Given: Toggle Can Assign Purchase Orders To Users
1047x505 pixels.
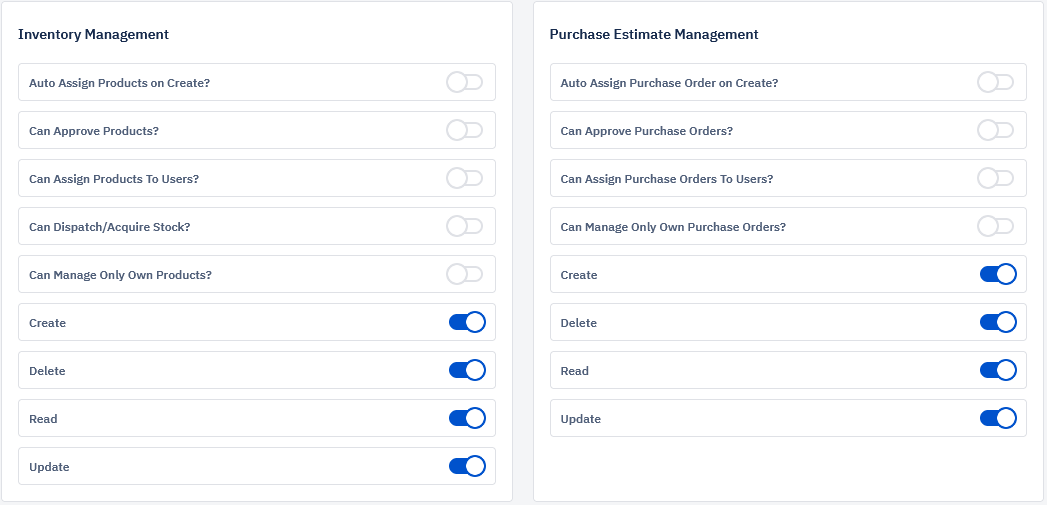Looking at the screenshot, I should [x=996, y=179].
